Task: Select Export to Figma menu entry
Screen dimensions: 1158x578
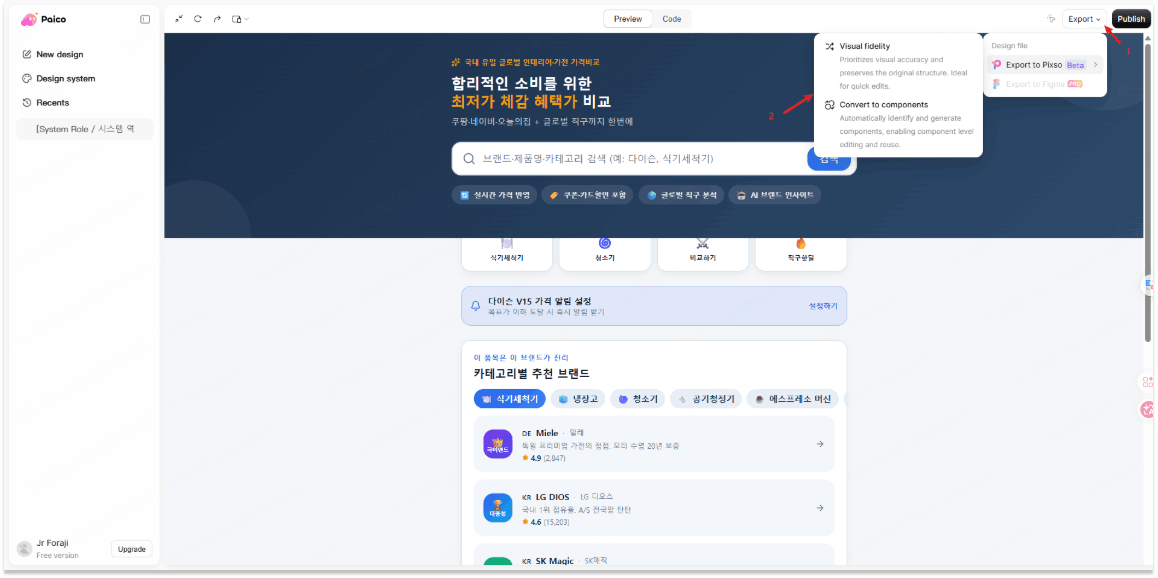Action: click(x=1045, y=84)
